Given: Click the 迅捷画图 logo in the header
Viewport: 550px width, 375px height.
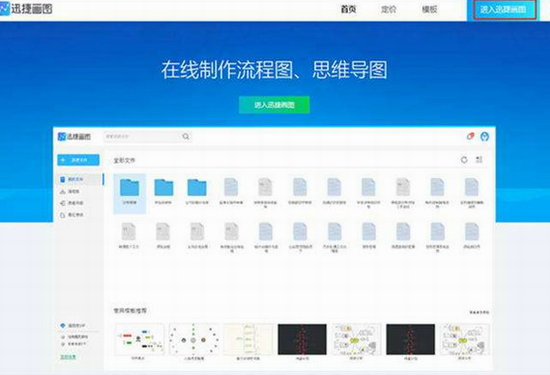Looking at the screenshot, I should (x=26, y=8).
